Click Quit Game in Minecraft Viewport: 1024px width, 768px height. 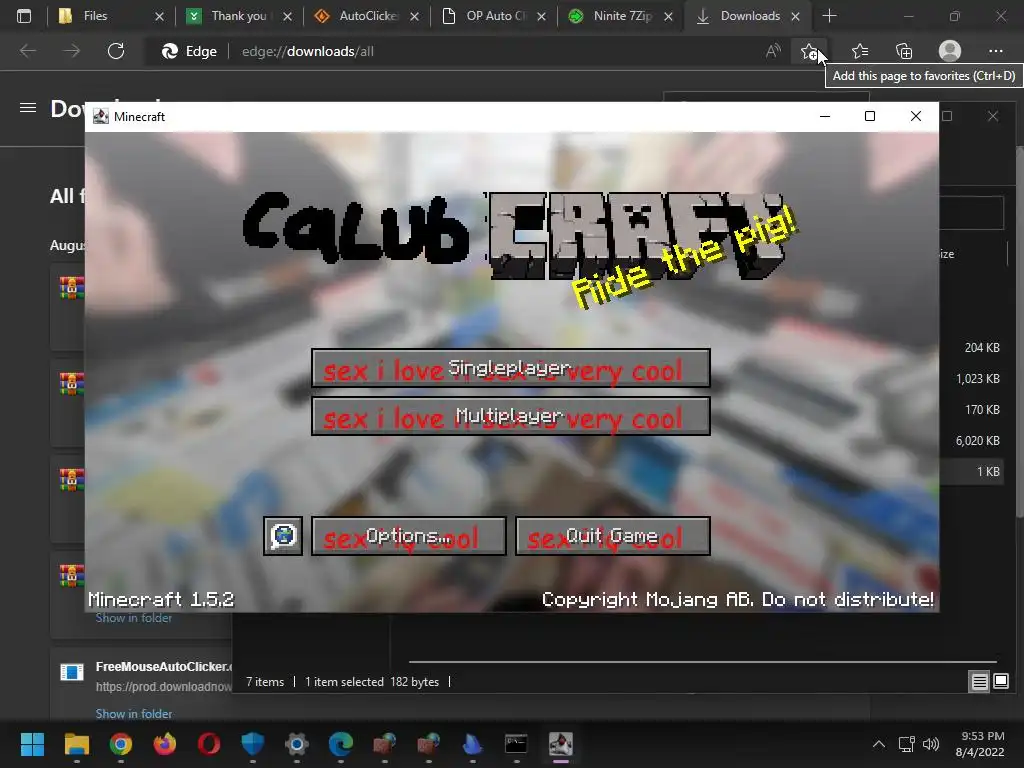(613, 536)
